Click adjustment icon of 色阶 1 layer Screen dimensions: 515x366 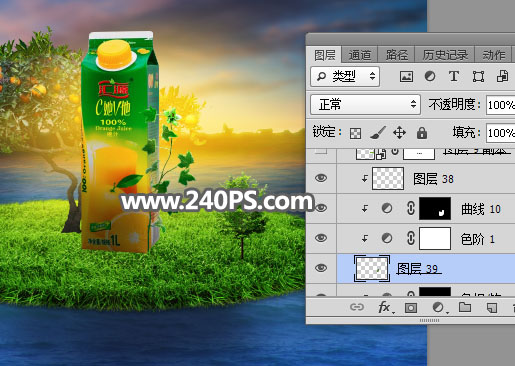point(387,238)
